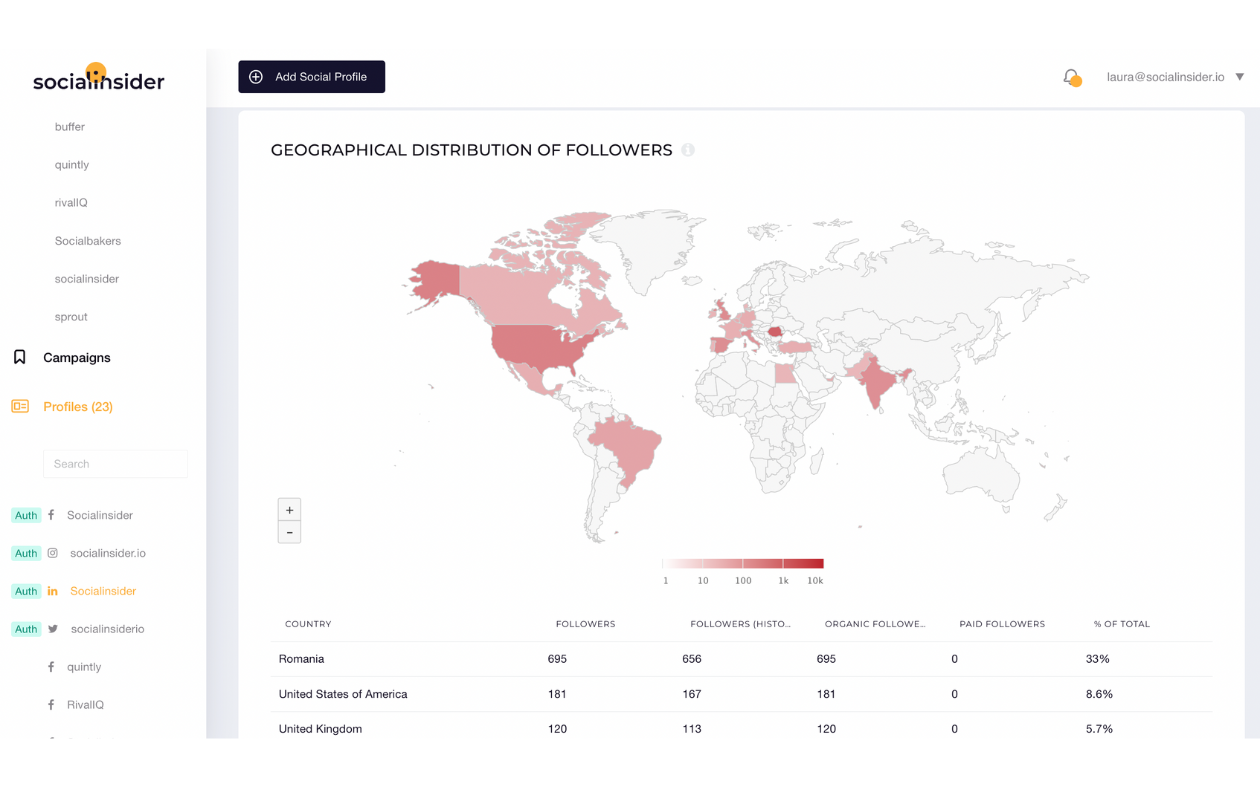
Task: Click the Twitter icon beside socialinsiderio
Action: pyautogui.click(x=53, y=629)
